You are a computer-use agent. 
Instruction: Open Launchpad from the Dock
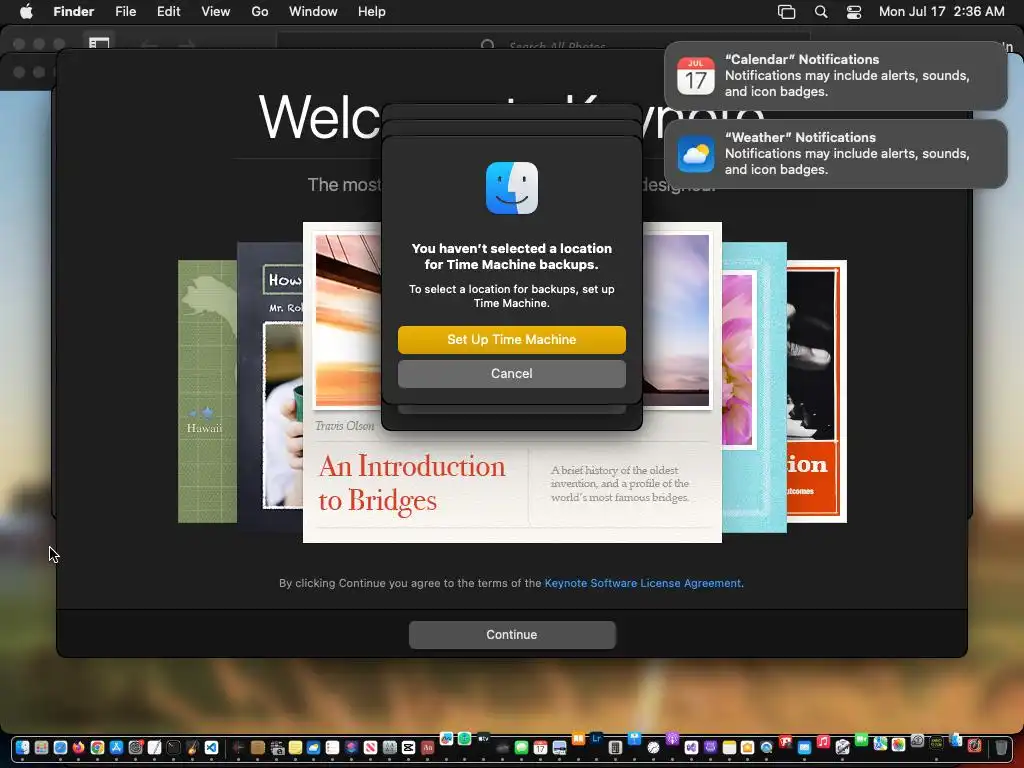tap(41, 748)
